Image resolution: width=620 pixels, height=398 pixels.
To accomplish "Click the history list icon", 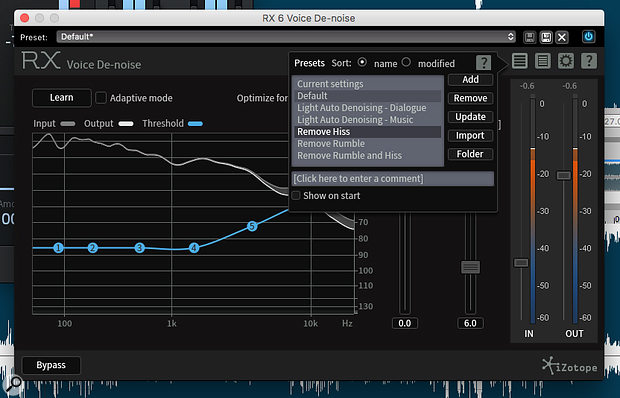I will pyautogui.click(x=542, y=61).
